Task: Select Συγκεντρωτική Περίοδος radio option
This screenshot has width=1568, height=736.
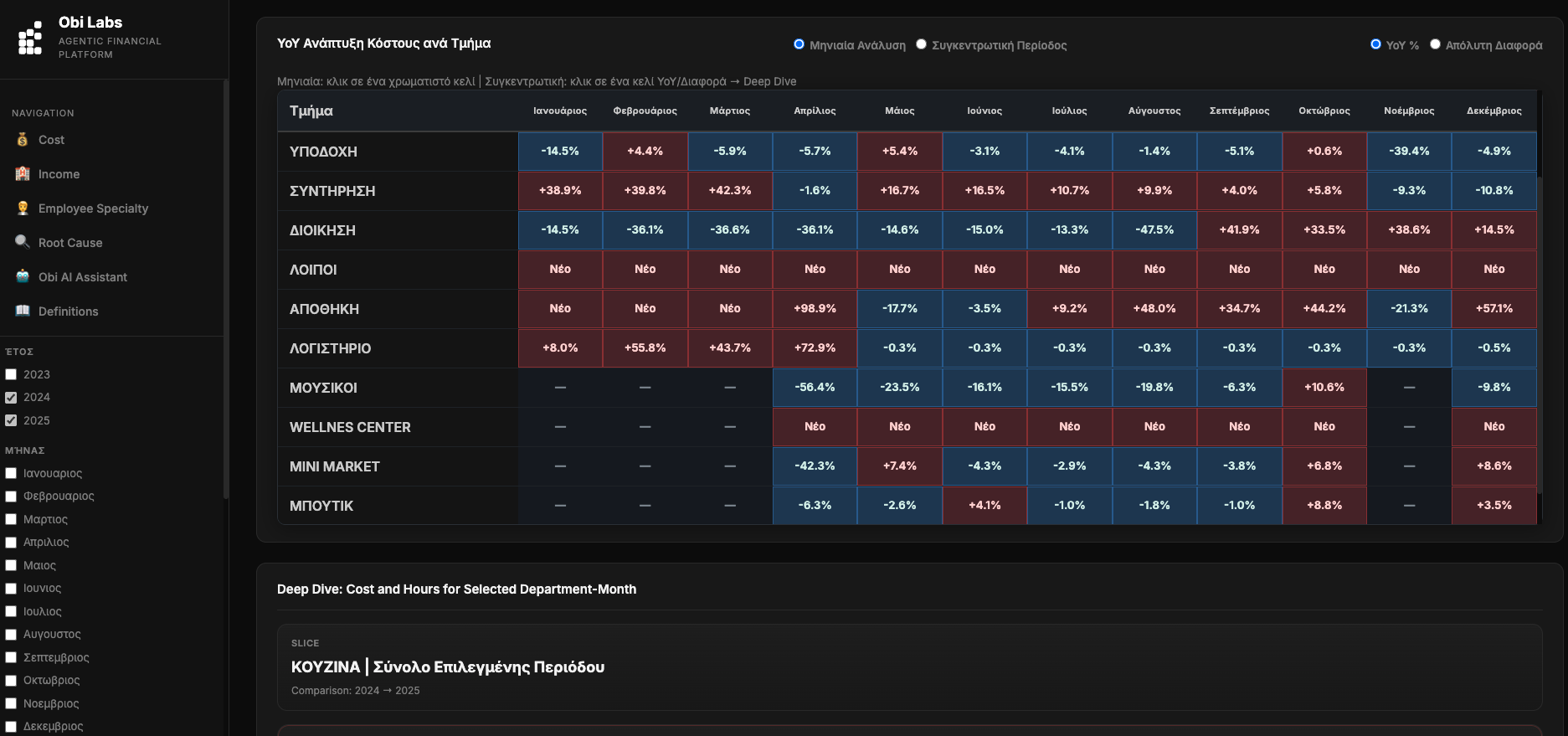Action: point(921,44)
